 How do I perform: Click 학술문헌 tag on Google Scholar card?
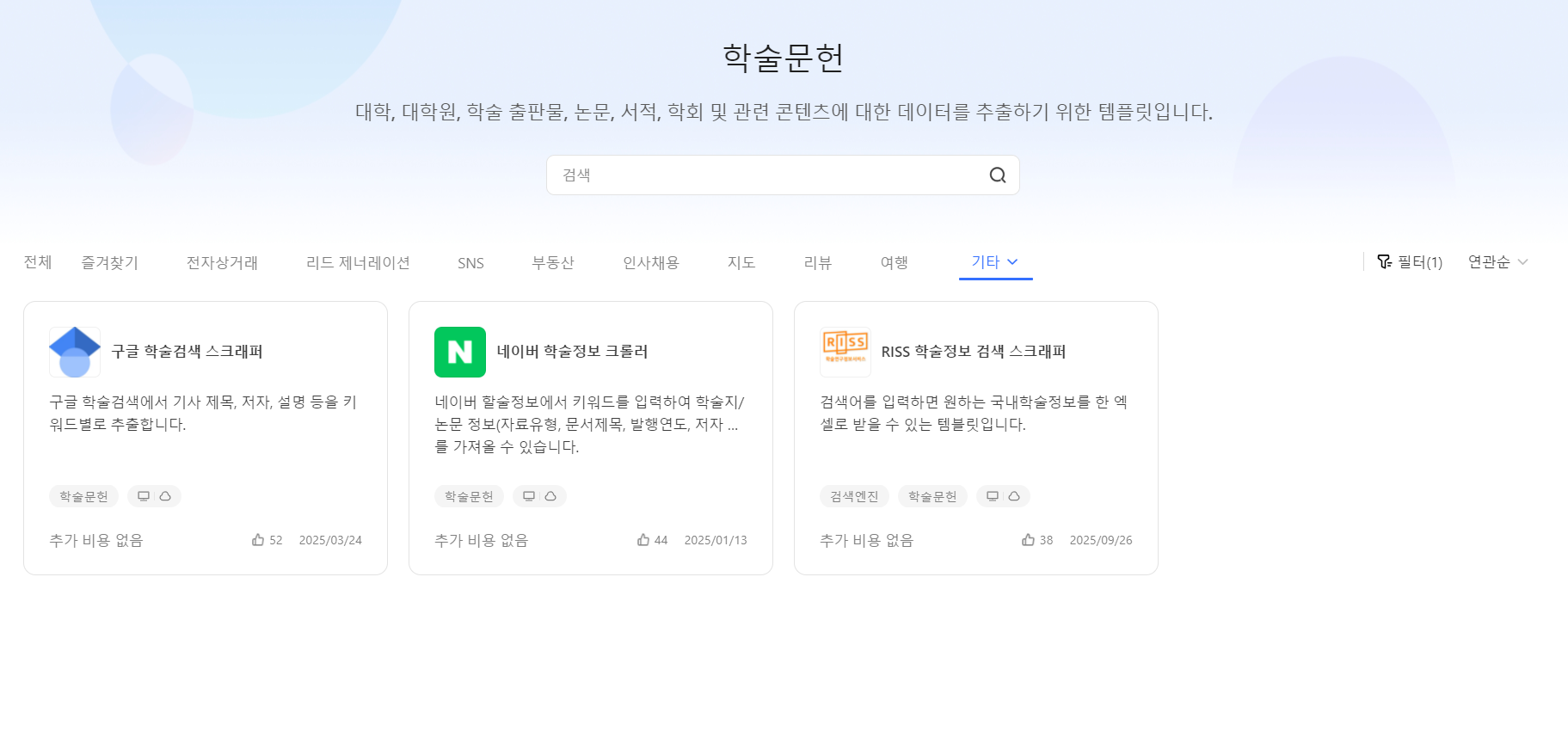83,496
